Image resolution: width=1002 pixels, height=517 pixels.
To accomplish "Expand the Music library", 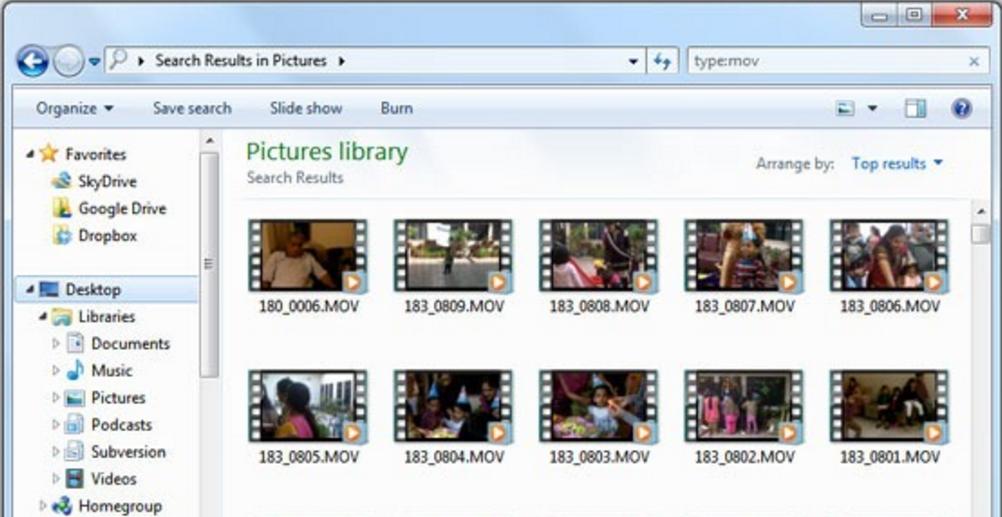I will tap(56, 370).
